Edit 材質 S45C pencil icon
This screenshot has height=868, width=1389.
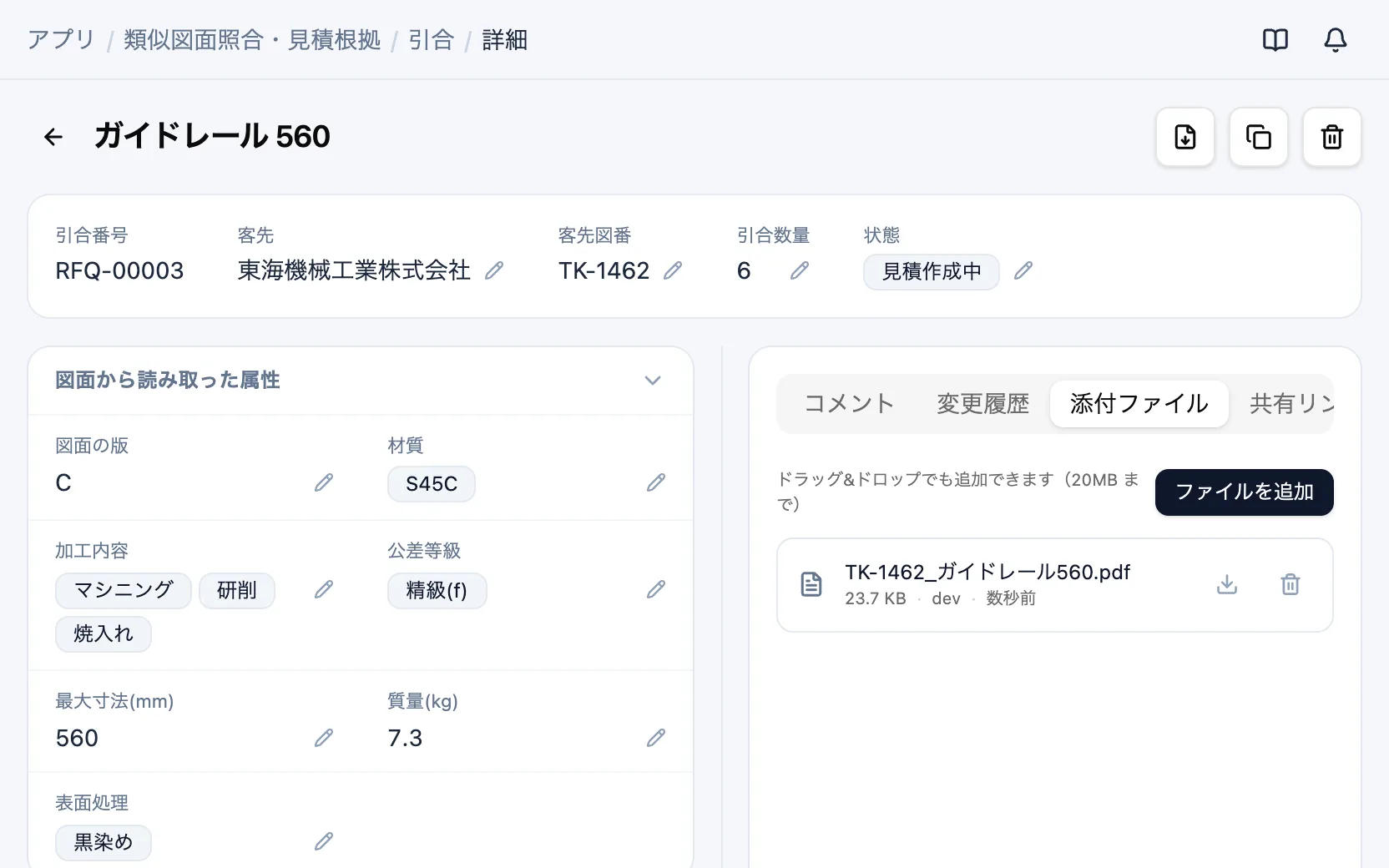coord(656,482)
